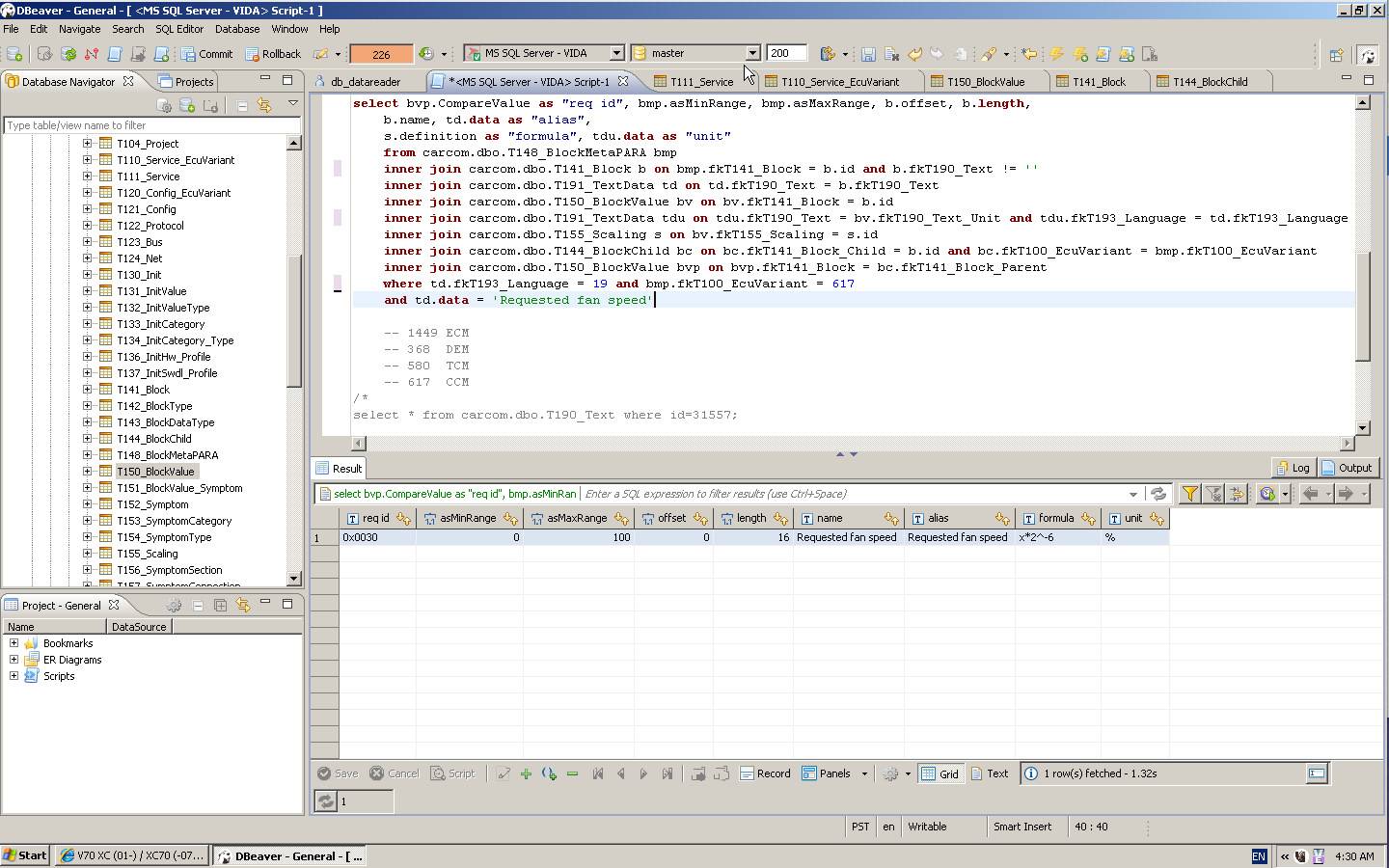The image size is (1389, 868).
Task: Click the Rollback button
Action: click(272, 54)
